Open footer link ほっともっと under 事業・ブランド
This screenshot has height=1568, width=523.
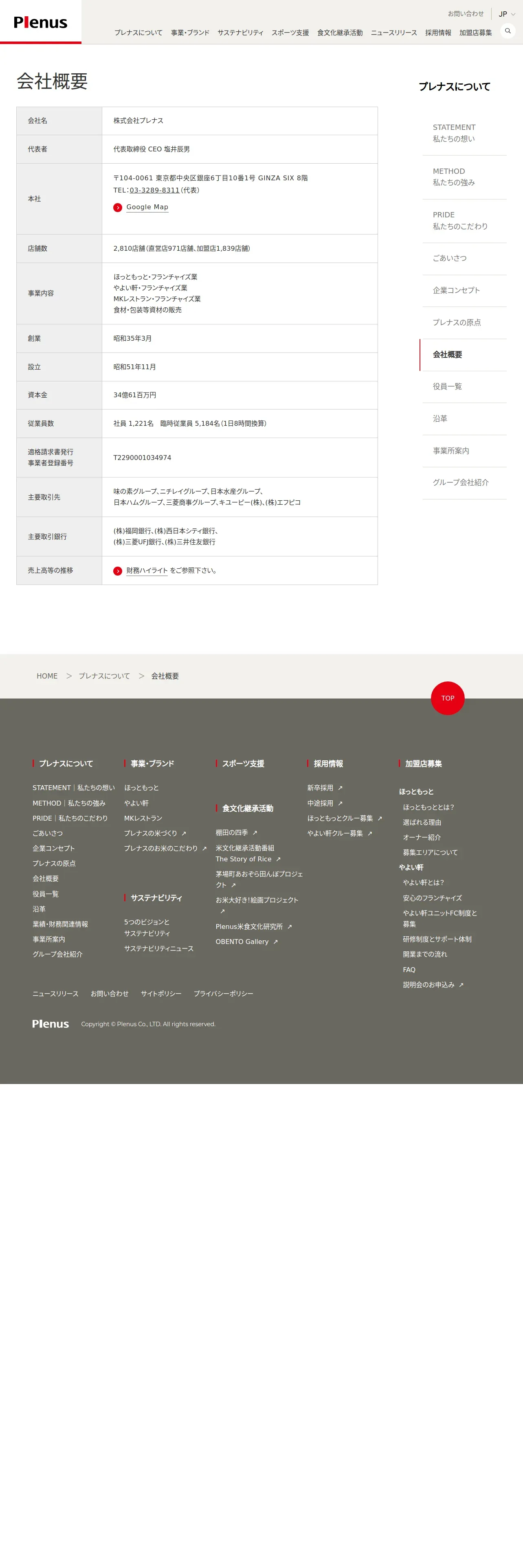[x=141, y=788]
